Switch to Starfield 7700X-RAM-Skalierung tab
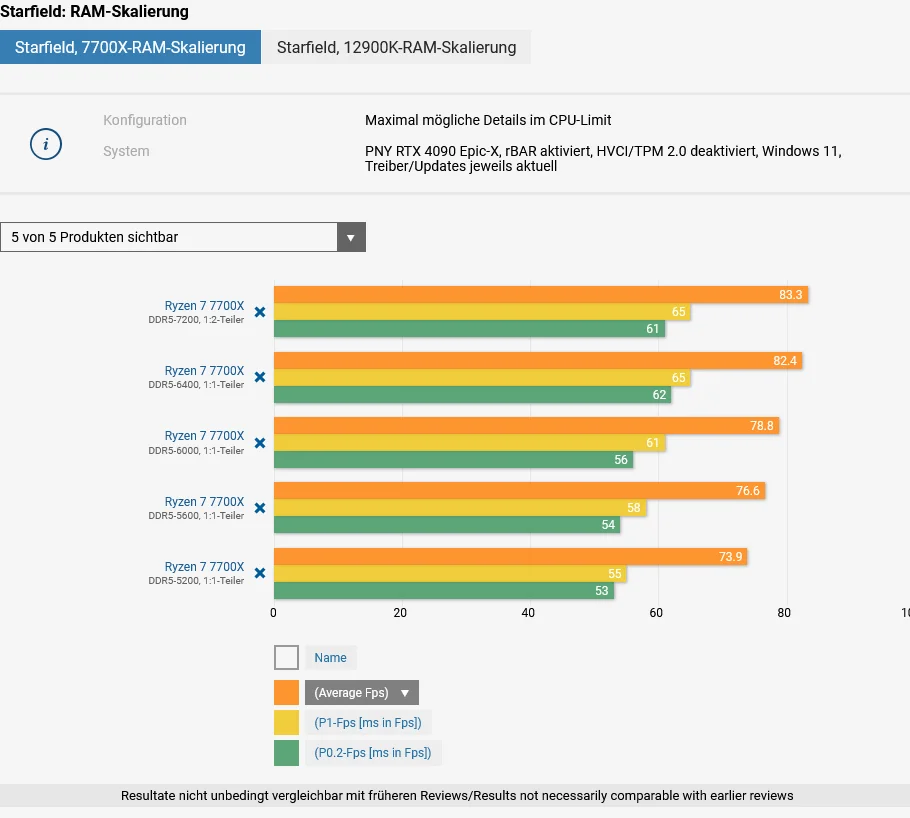910x818 pixels. 130,47
